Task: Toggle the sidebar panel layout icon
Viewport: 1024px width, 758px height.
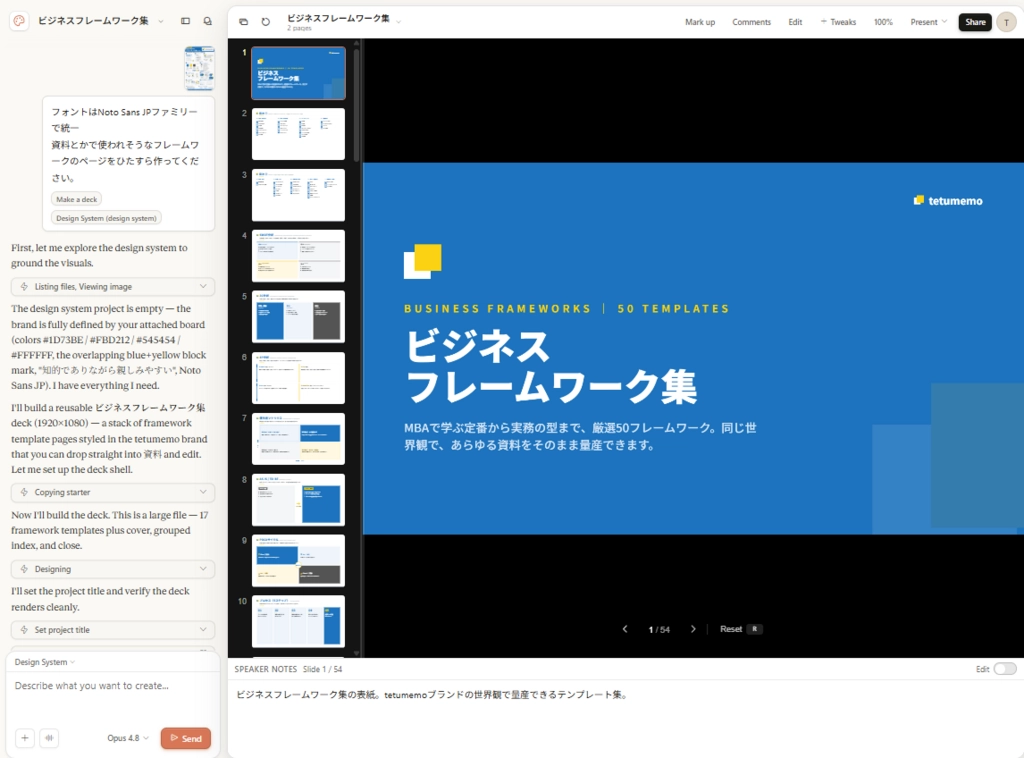Action: [185, 21]
